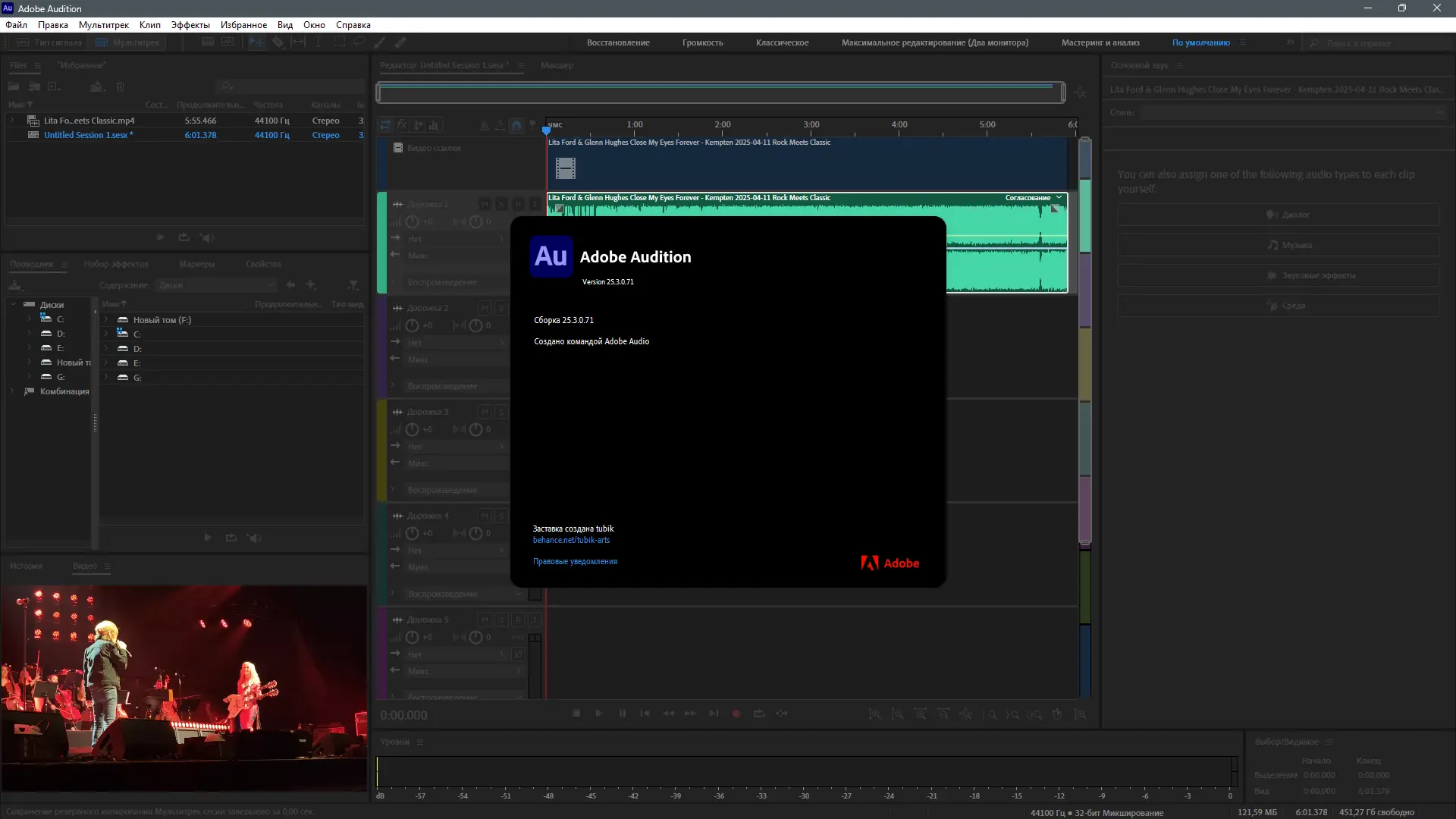Arm Дорожка 5 for recording (R button)
This screenshot has height=819, width=1456.
[x=518, y=620]
